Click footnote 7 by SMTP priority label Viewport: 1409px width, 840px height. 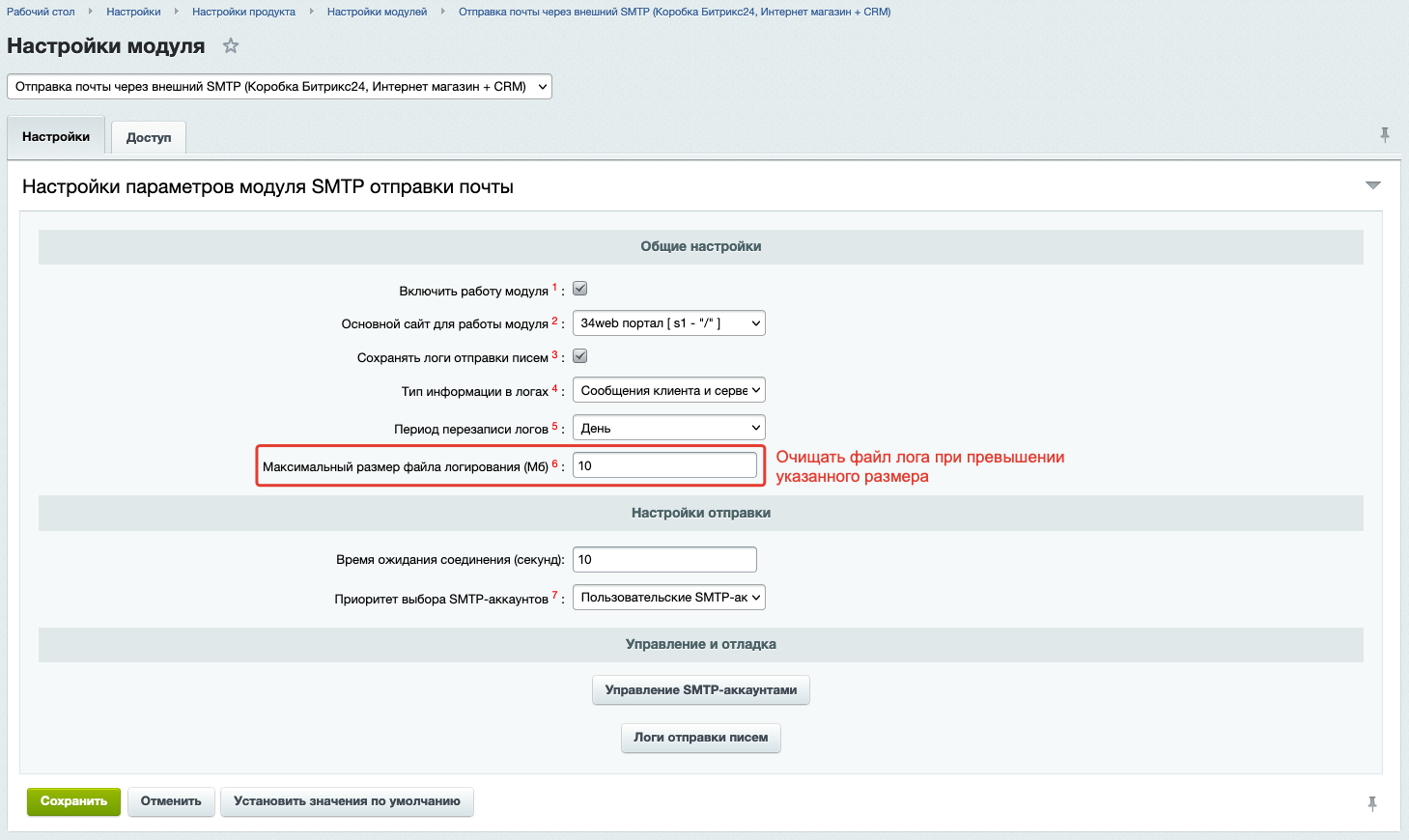(554, 596)
